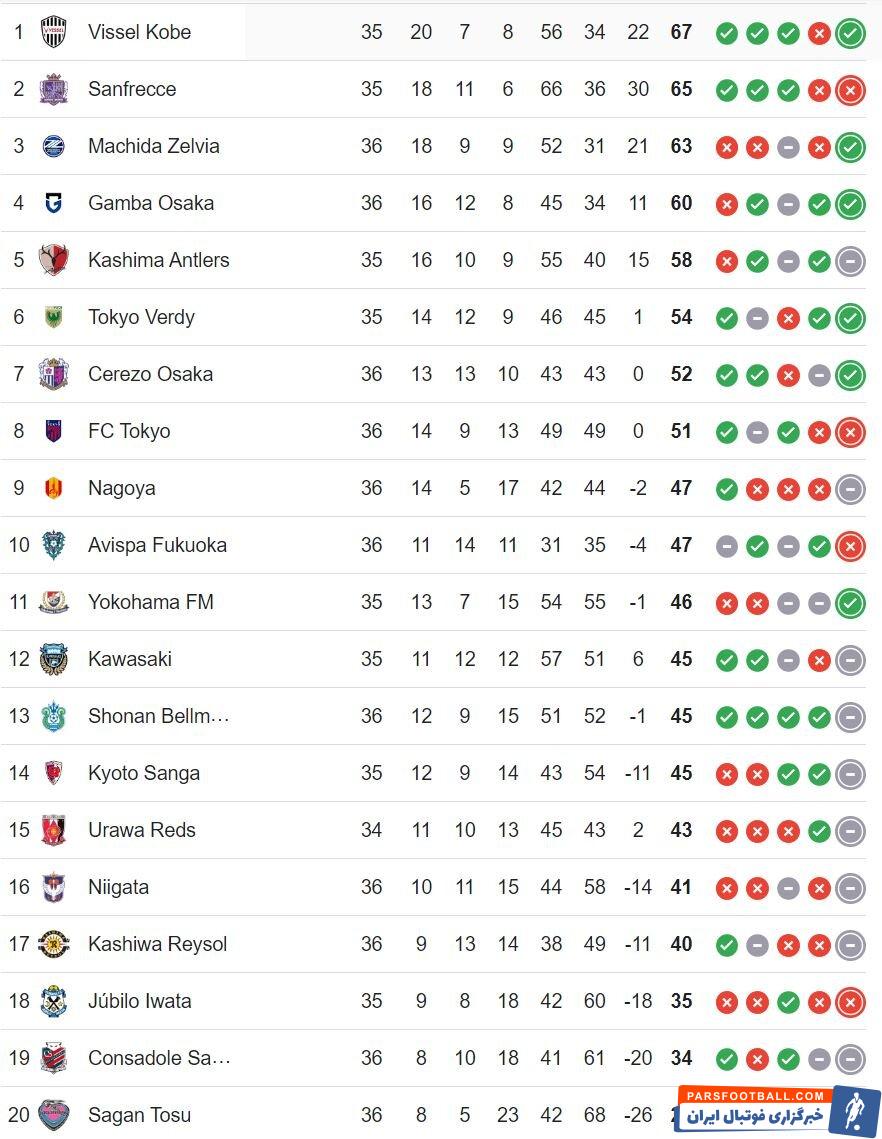Open the Urawa Reds crest icon
Image resolution: width=882 pixels, height=1139 pixels.
pyautogui.click(x=53, y=830)
